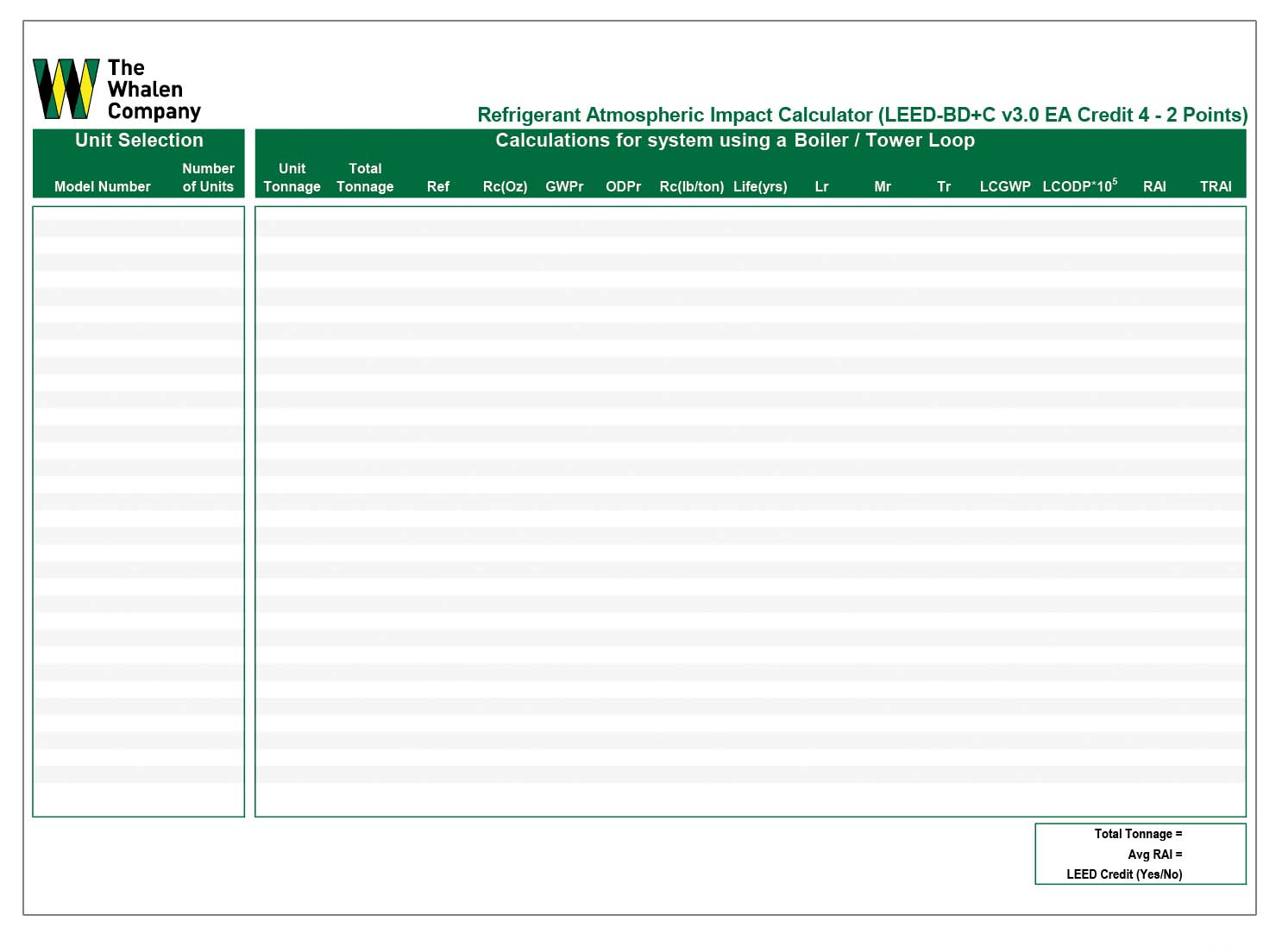Select the TRAI column header
This screenshot has width=1282, height=952.
(x=1216, y=186)
